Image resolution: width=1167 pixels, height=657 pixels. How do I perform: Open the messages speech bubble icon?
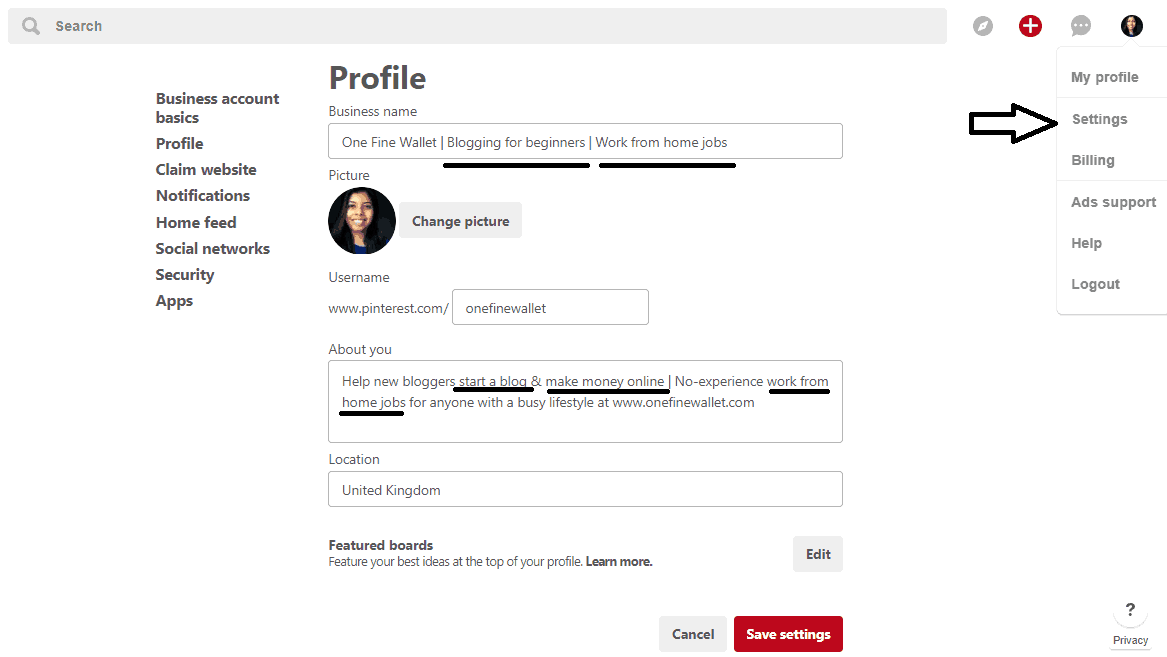click(x=1080, y=26)
